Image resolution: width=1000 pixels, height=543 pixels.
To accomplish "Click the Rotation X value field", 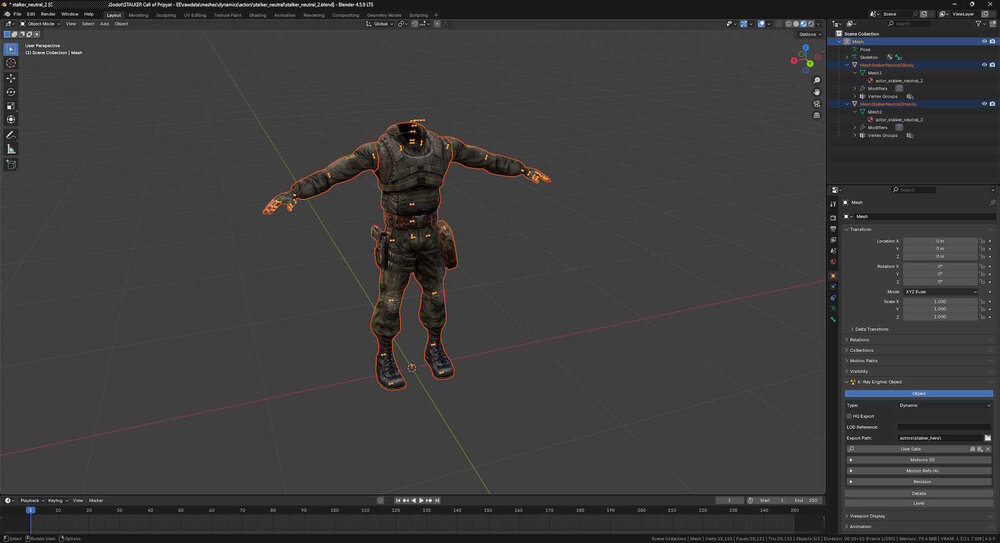I will (x=940, y=266).
